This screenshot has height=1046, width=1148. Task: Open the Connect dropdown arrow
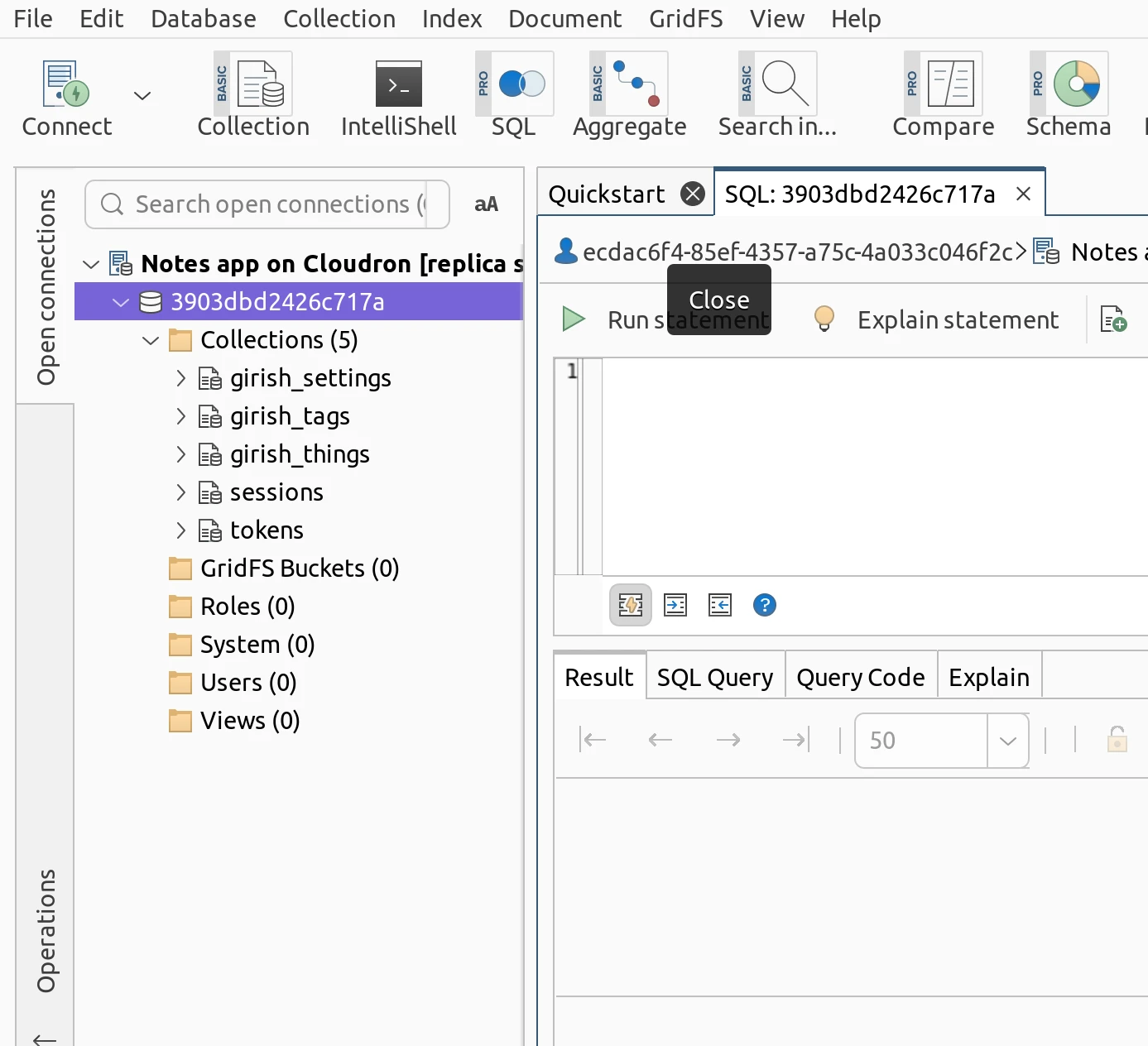(142, 95)
